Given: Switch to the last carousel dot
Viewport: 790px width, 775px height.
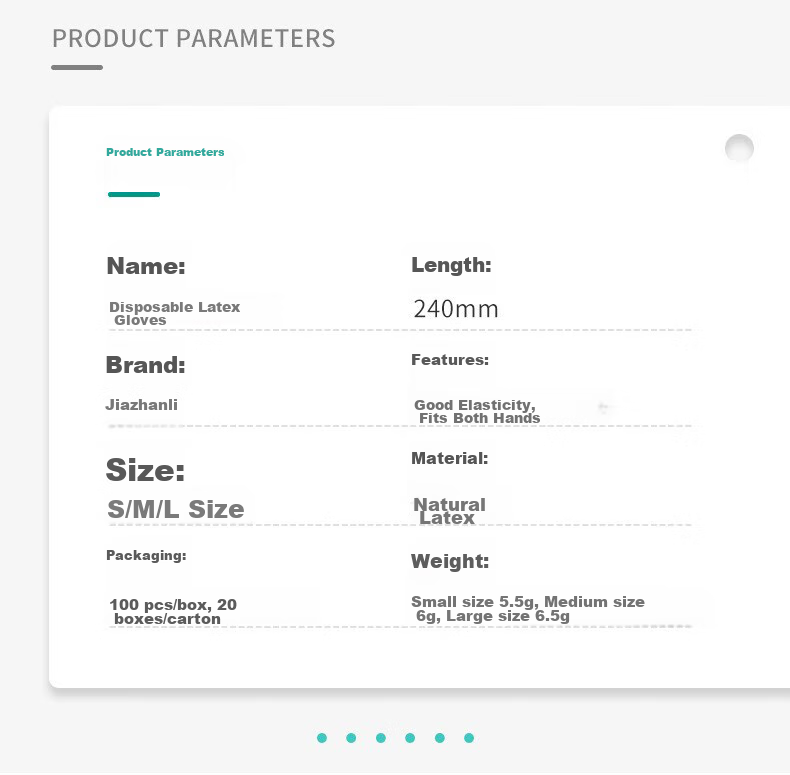Looking at the screenshot, I should tap(469, 738).
